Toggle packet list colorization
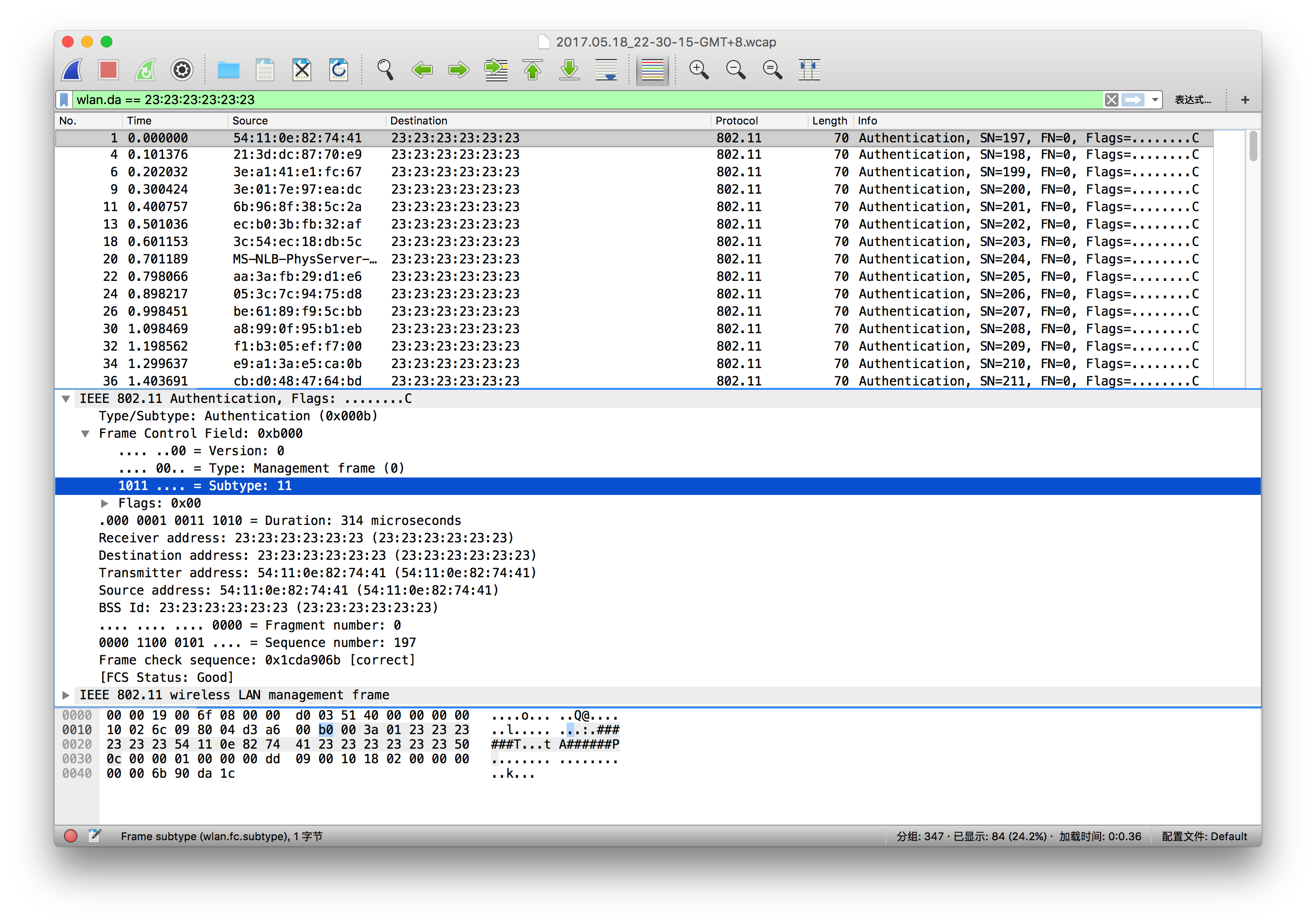 tap(652, 70)
